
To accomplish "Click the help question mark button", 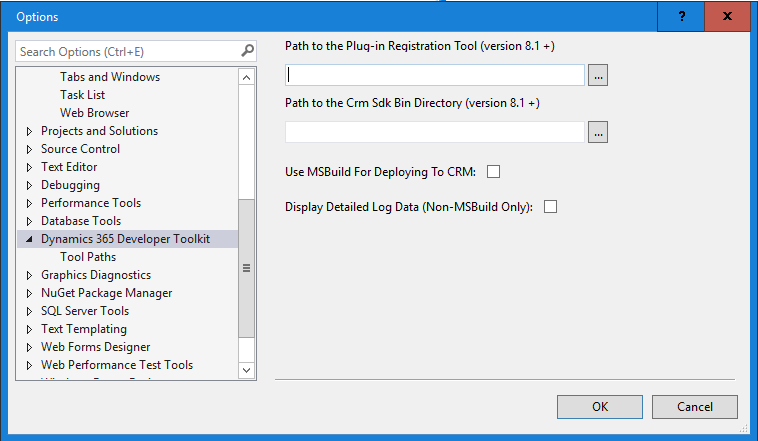I will point(681,16).
